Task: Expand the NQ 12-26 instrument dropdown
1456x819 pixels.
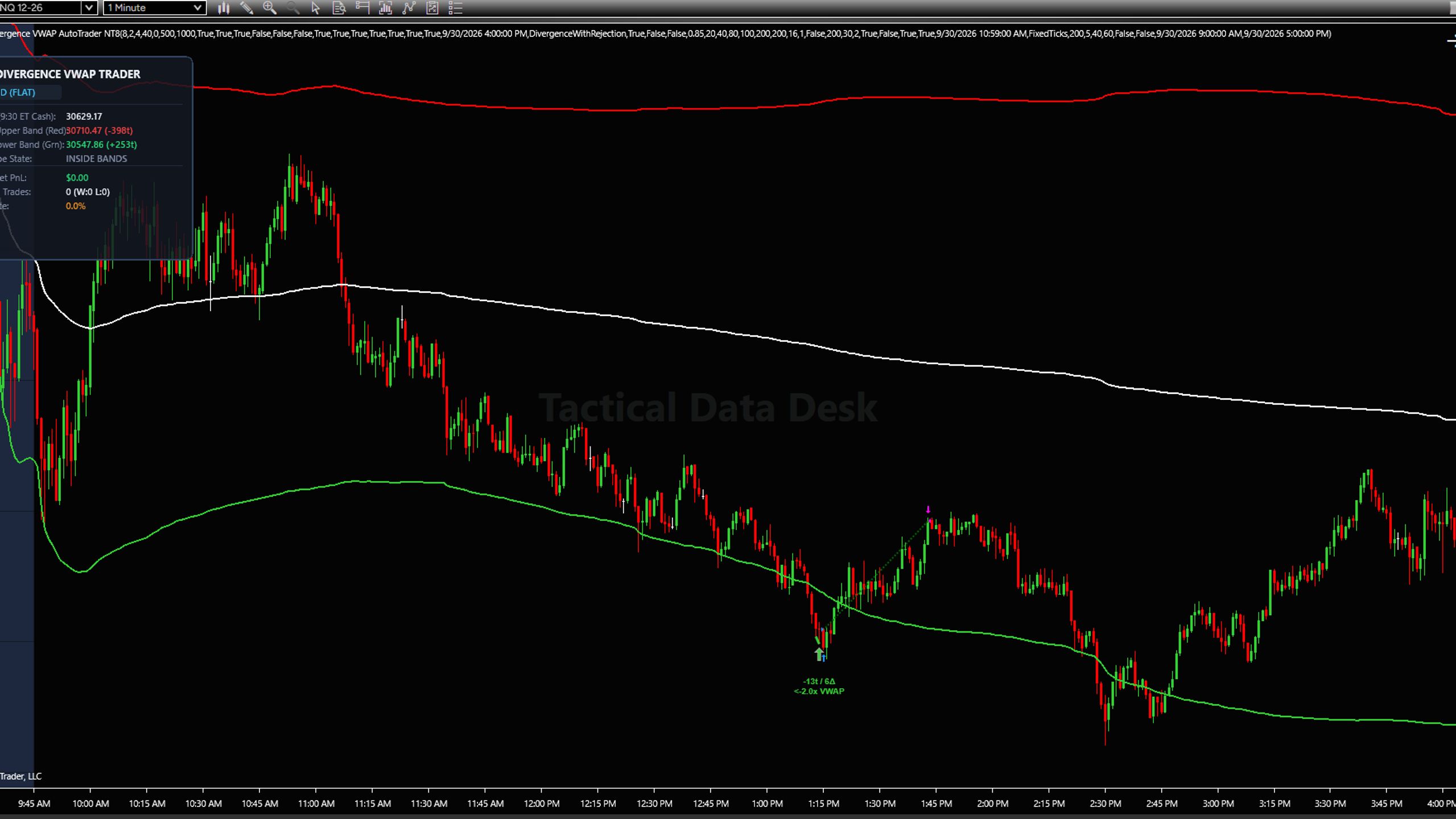Action: click(89, 8)
